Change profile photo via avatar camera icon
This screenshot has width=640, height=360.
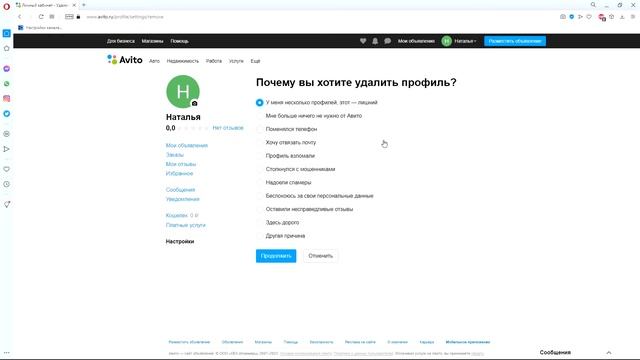195,104
